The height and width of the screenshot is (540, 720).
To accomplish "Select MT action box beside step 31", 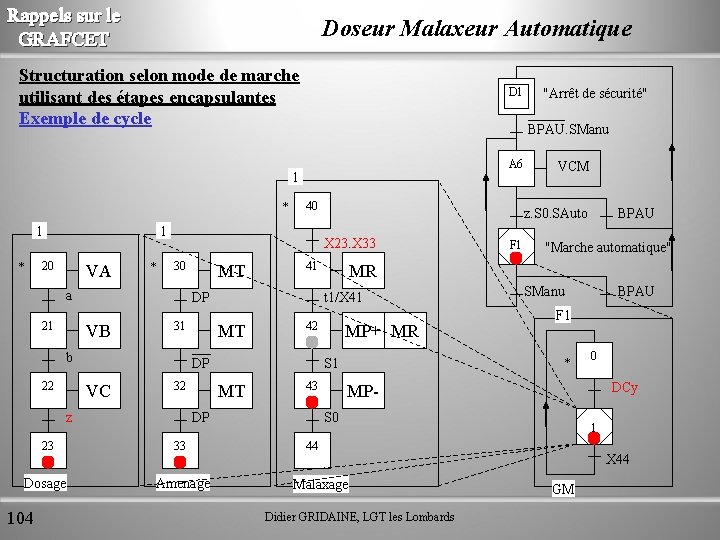I will tap(231, 330).
